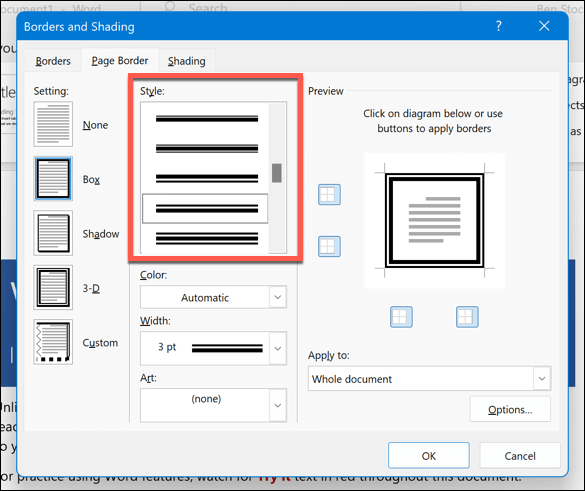The width and height of the screenshot is (585, 491).
Task: Click the None setting label
Action: point(95,125)
